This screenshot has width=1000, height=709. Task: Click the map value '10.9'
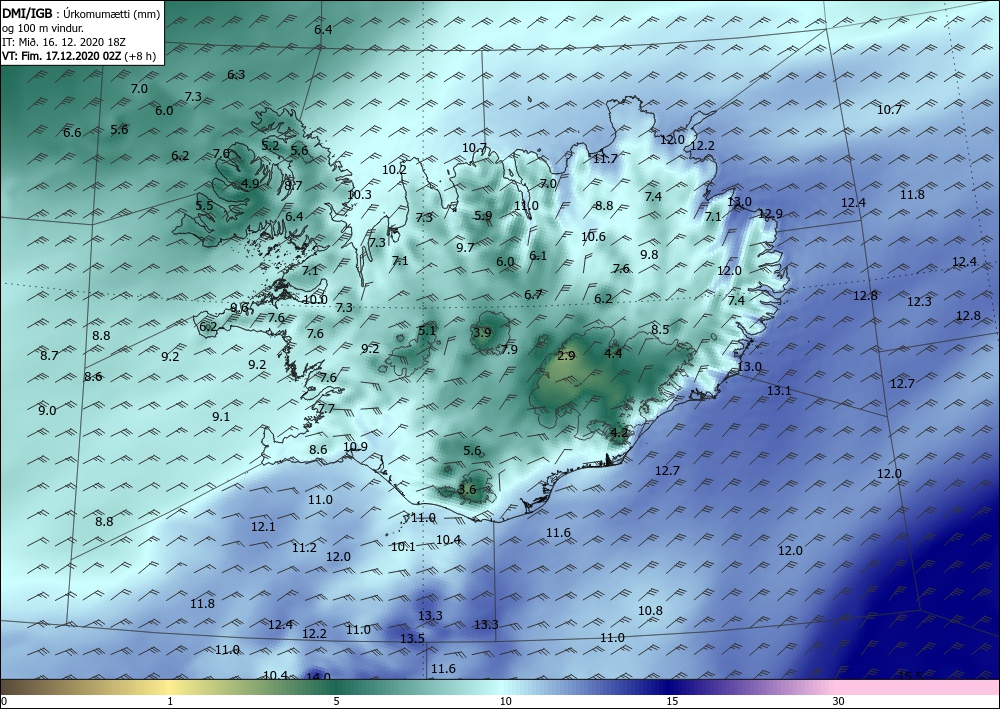point(355,446)
